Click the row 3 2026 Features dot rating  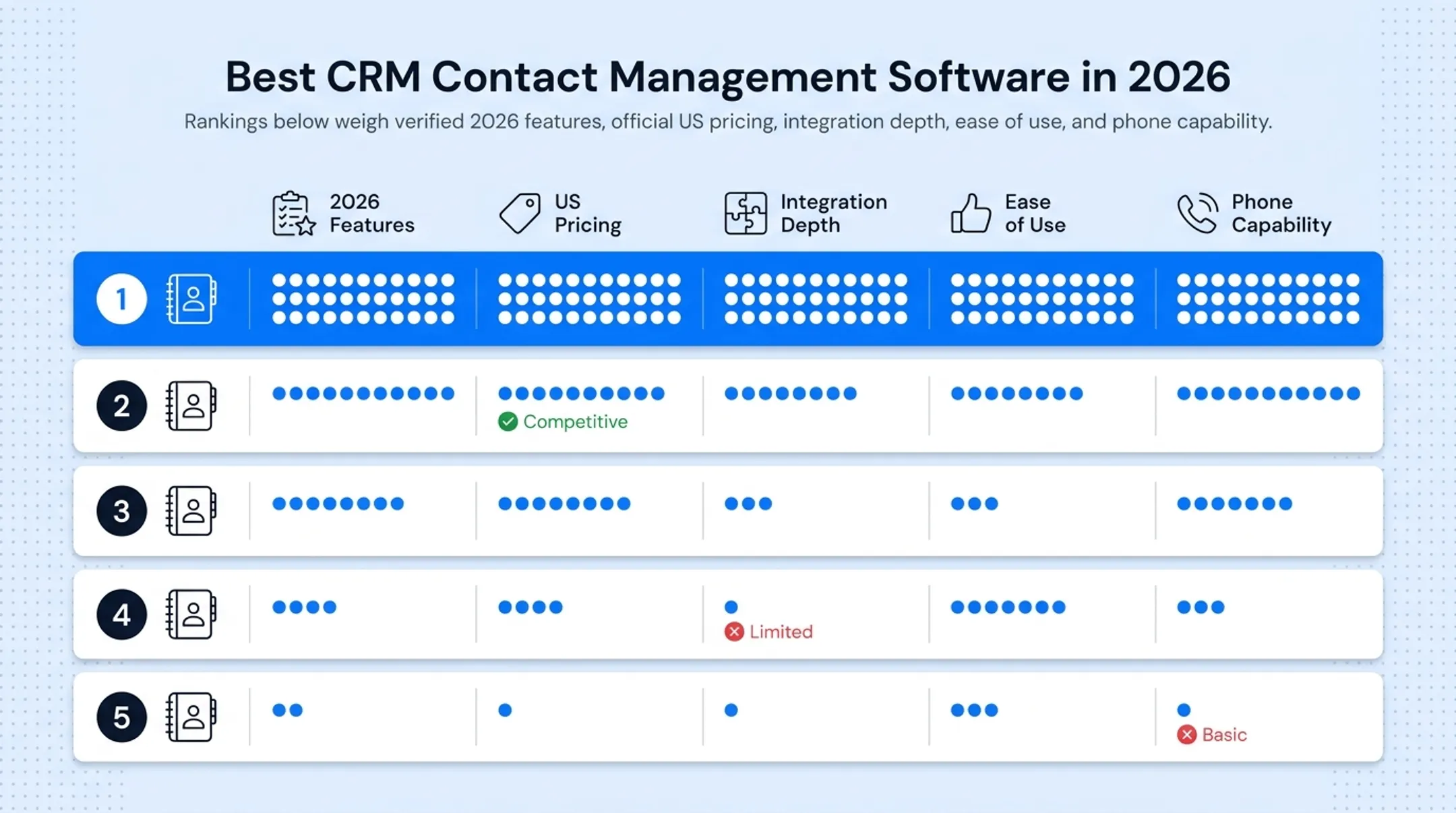tap(338, 504)
